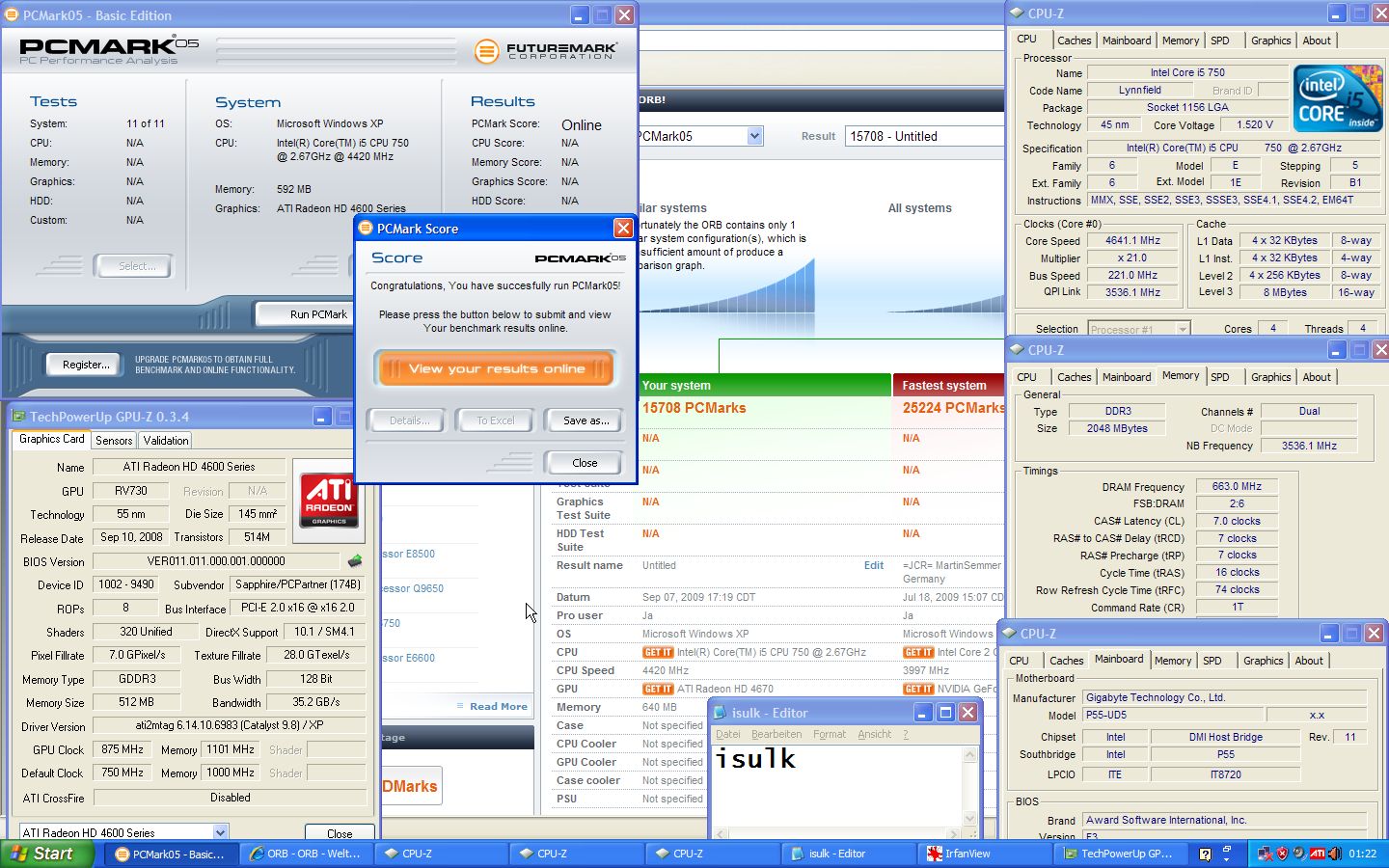This screenshot has width=1389, height=868.
Task: Click Save as... in PCMark Score dialog
Action: point(586,420)
